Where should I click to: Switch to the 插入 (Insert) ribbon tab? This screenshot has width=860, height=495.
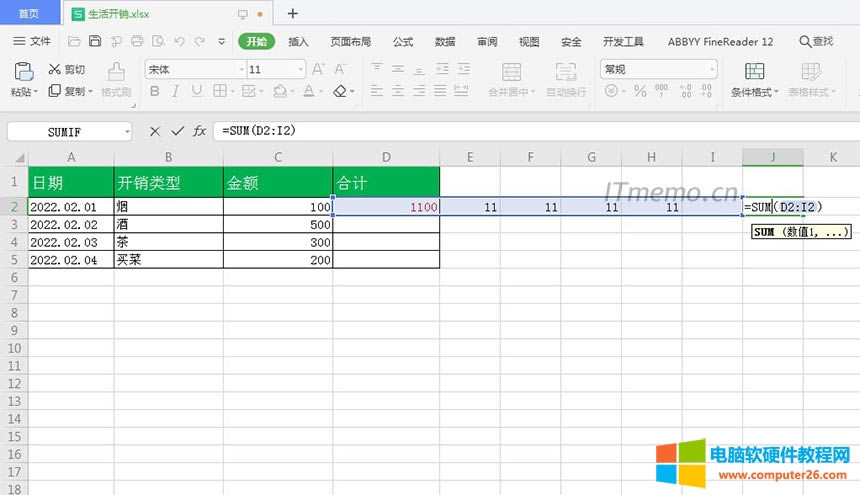[x=298, y=42]
